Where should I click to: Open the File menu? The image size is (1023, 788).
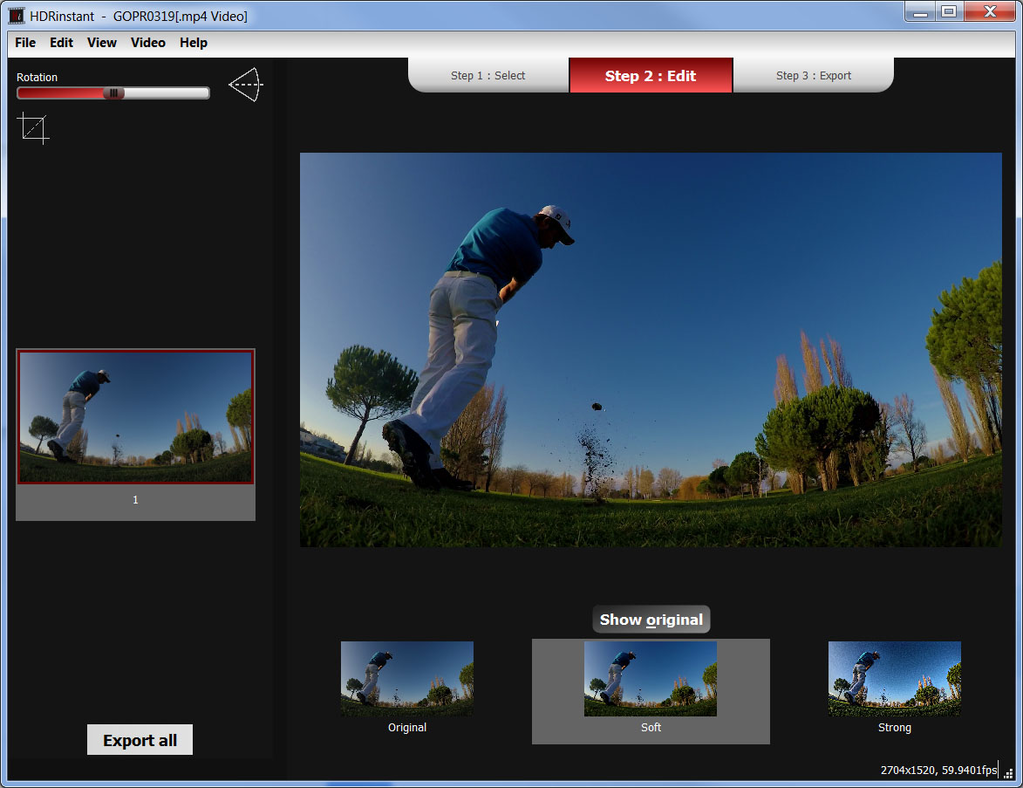25,42
